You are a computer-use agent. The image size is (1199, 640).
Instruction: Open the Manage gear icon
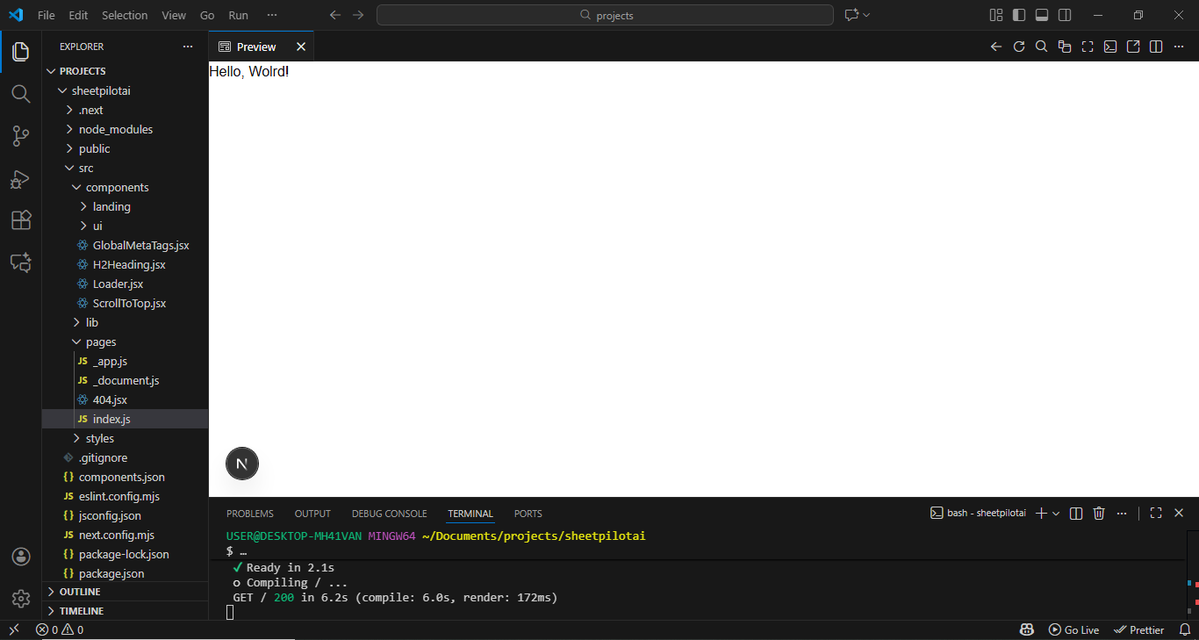(x=21, y=598)
